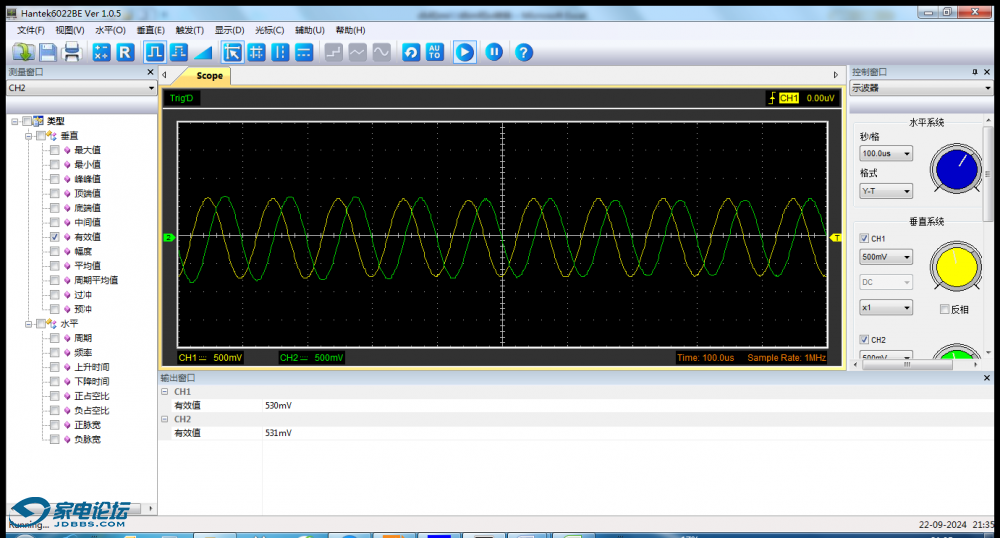Check the 峰峰值 measurement checkbox
The image size is (1000, 538).
[x=55, y=179]
